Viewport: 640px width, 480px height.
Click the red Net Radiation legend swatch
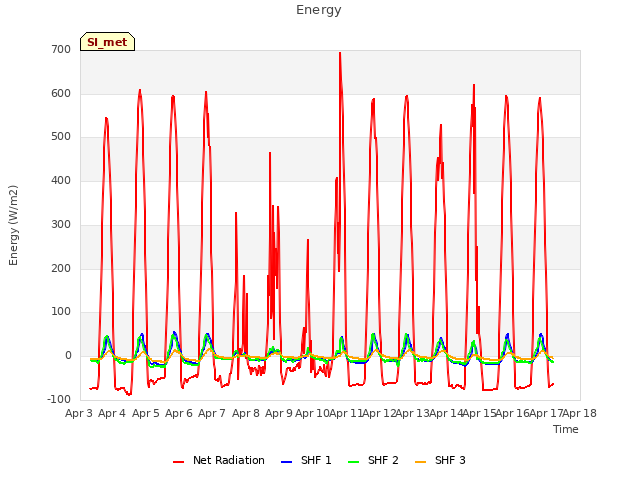tap(178, 462)
